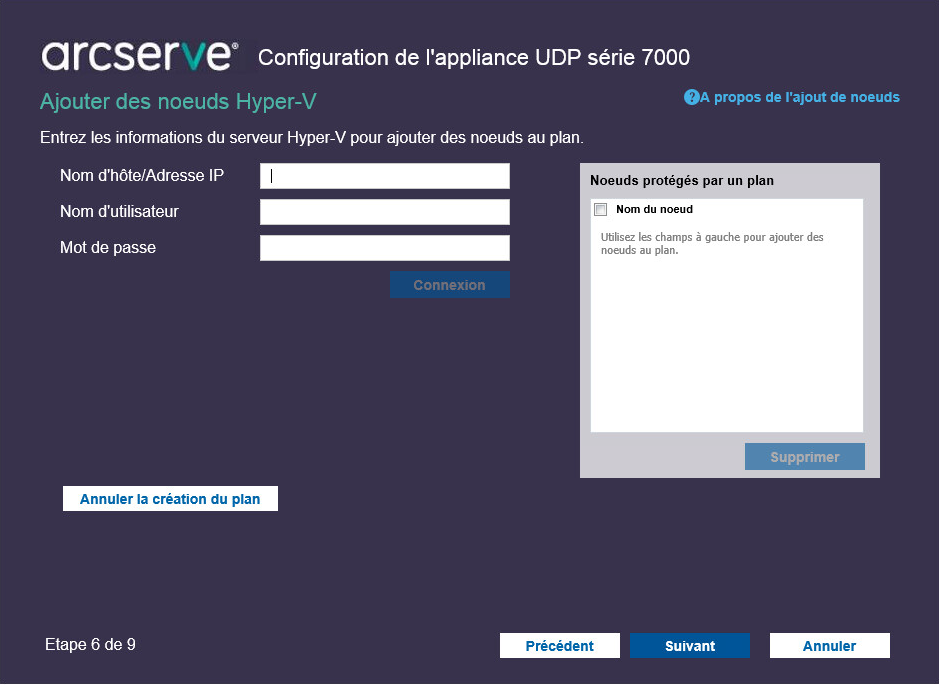
Task: Click the Nom d'utilisateur input field
Action: pyautogui.click(x=384, y=212)
